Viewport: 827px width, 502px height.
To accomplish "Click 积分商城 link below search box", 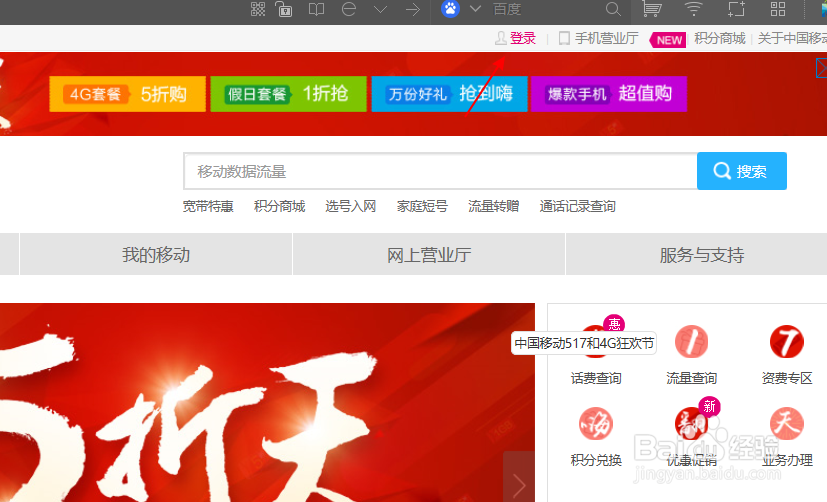I will (x=280, y=206).
